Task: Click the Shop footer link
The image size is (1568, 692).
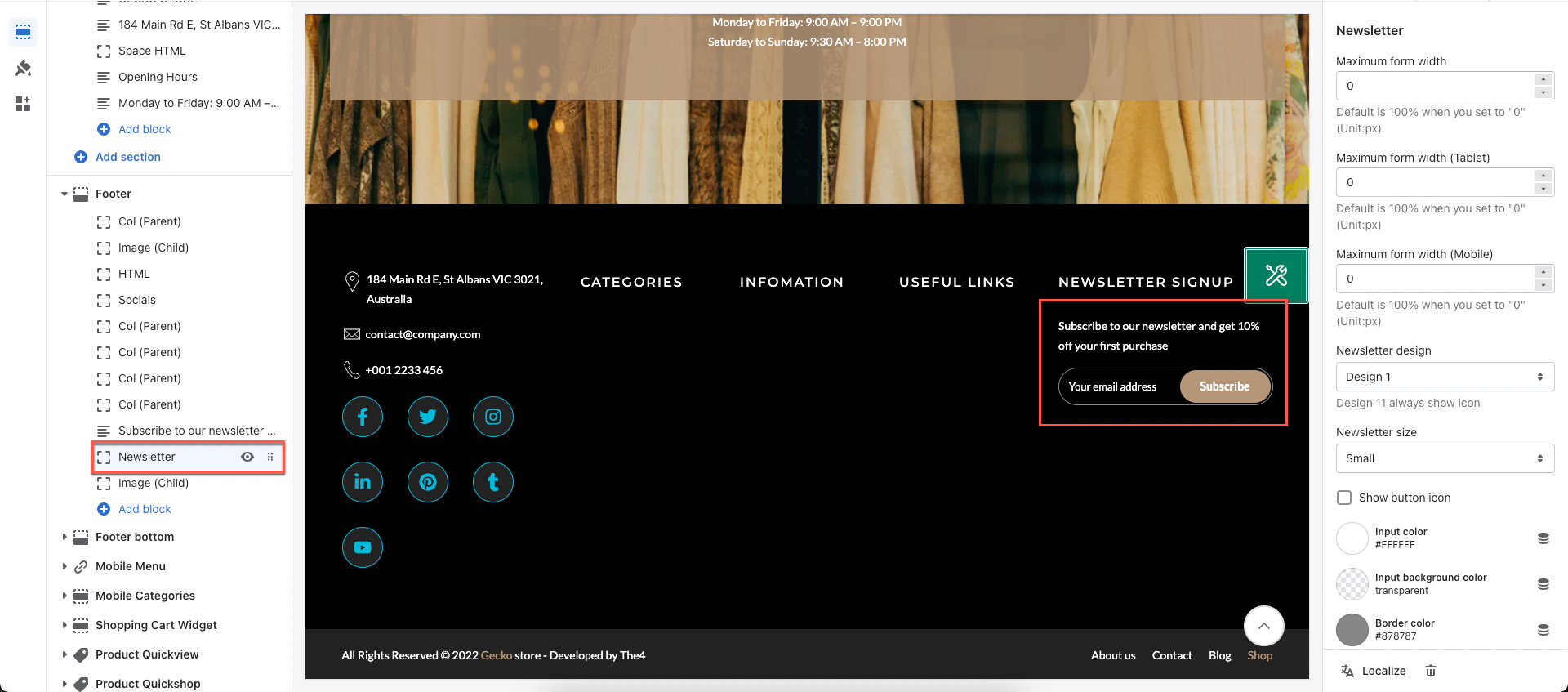Action: click(1259, 655)
